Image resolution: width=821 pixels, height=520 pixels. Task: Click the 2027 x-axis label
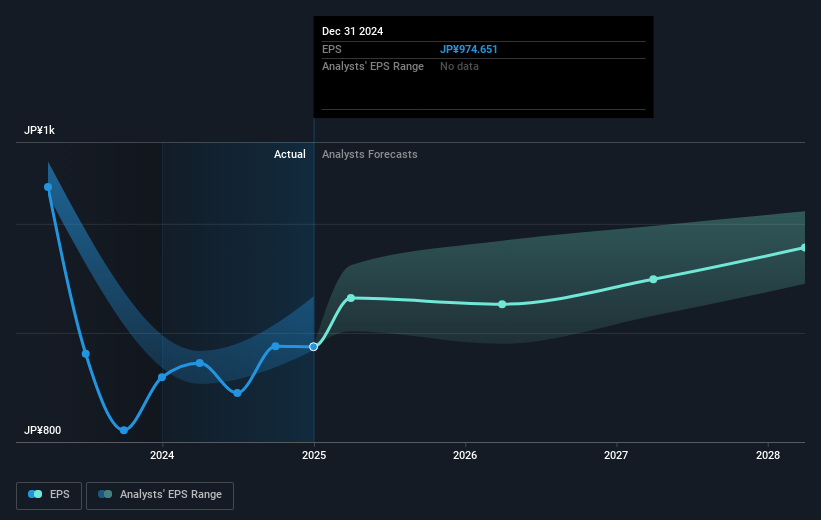(616, 455)
